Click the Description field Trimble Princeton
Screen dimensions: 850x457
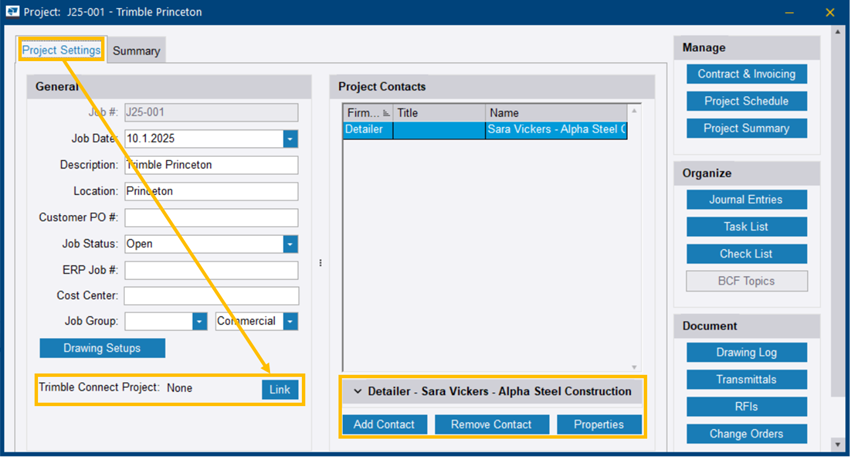click(x=211, y=165)
